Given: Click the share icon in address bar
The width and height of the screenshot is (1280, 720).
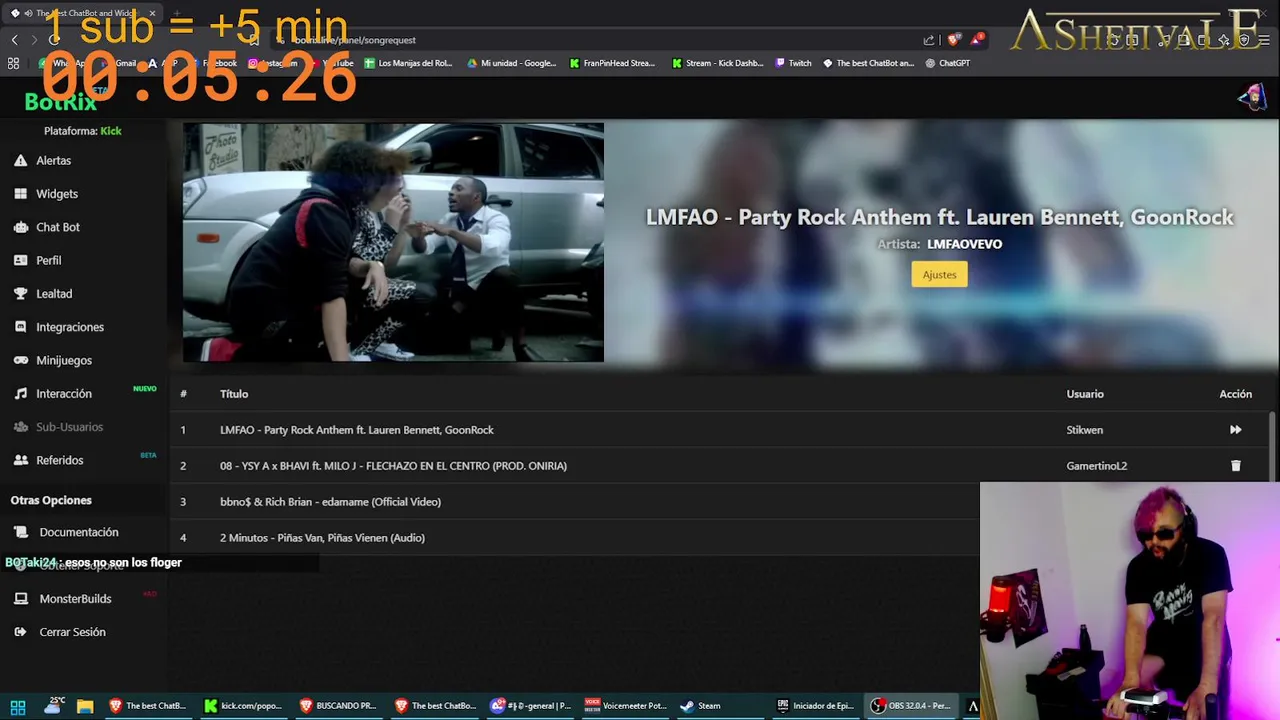Looking at the screenshot, I should click(929, 40).
